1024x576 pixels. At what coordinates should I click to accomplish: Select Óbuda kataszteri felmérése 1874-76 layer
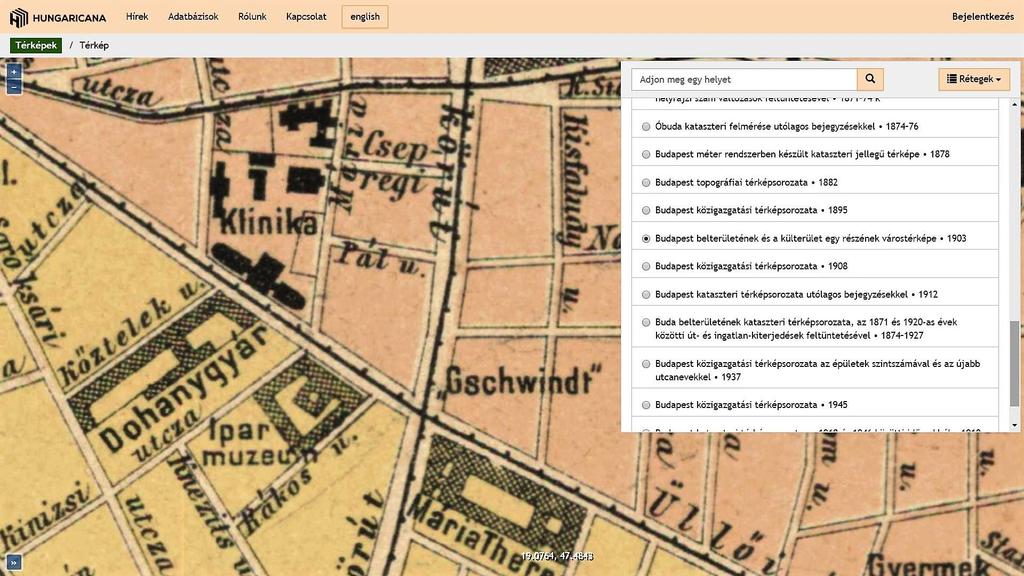pos(646,127)
